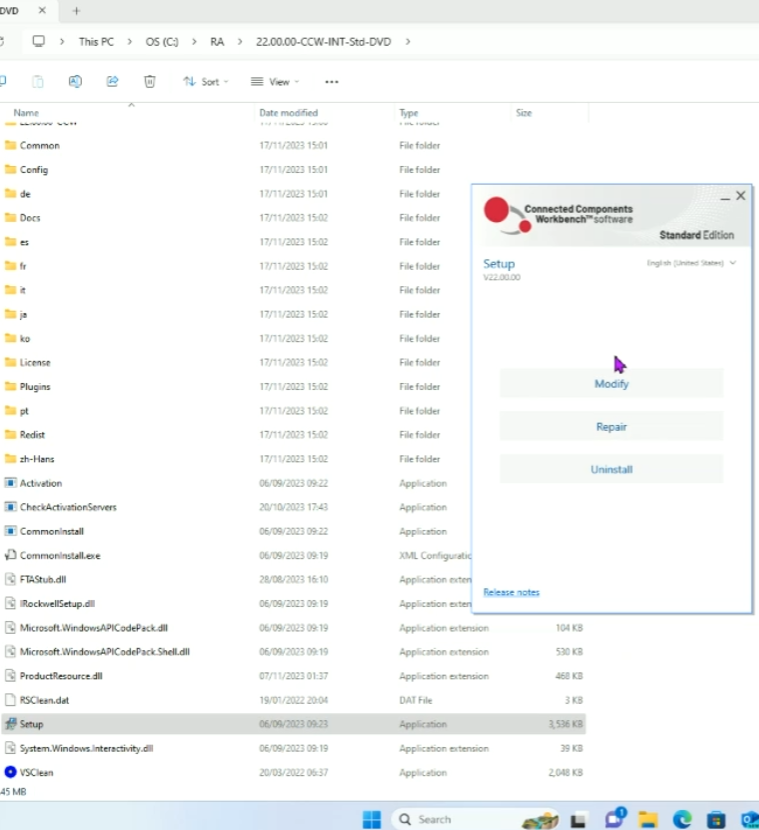This screenshot has height=830, width=759.
Task: Click the Repair button in Setup
Action: 611,426
